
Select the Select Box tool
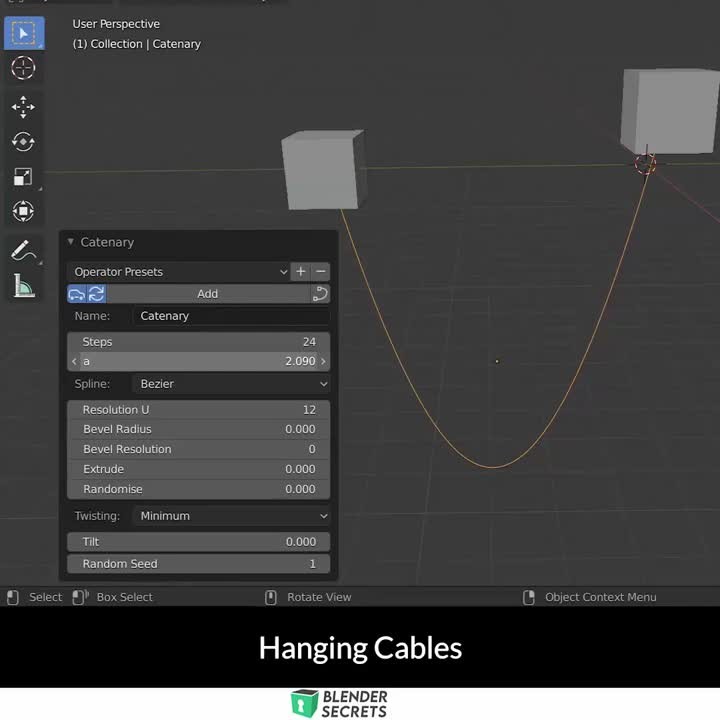(x=24, y=33)
